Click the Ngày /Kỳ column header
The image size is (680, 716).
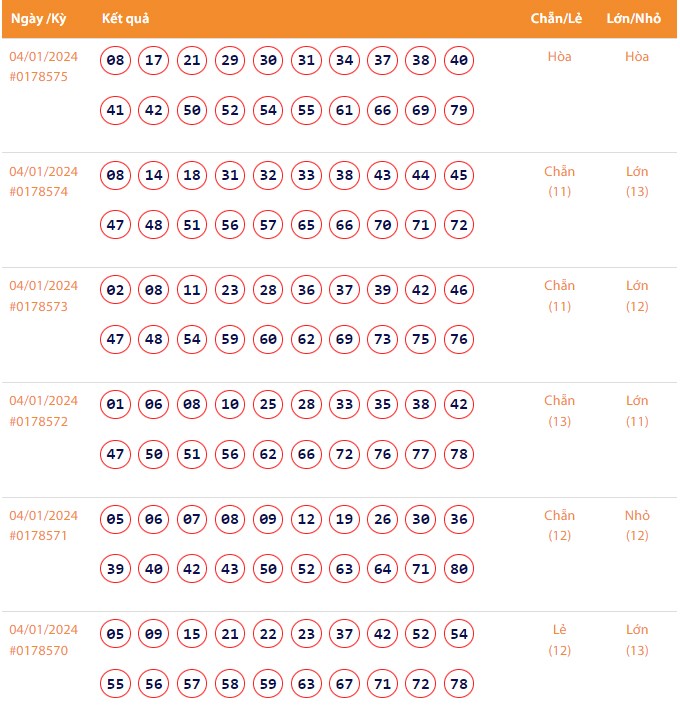click(40, 19)
